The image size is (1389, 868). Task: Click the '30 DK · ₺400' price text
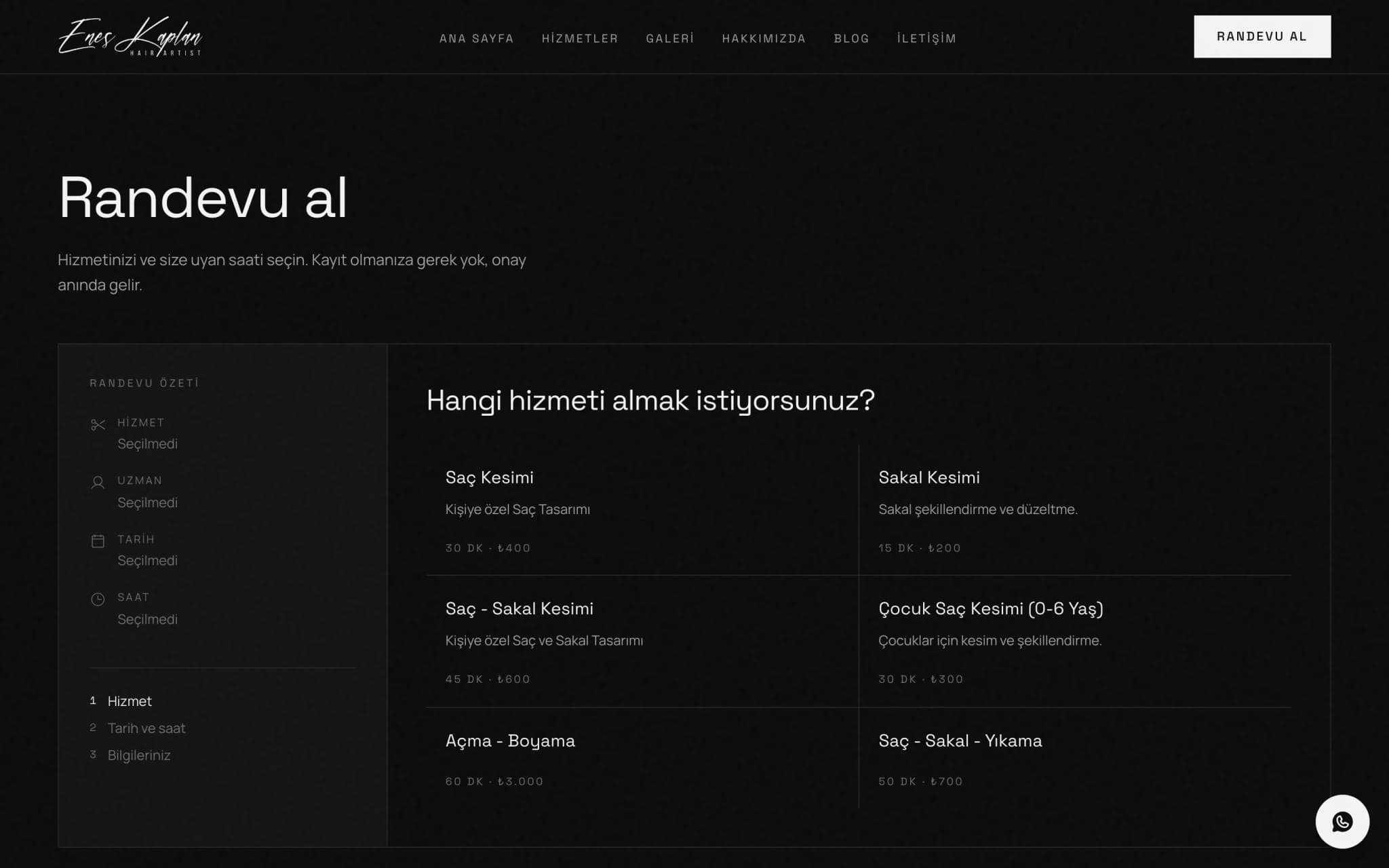[x=488, y=548]
